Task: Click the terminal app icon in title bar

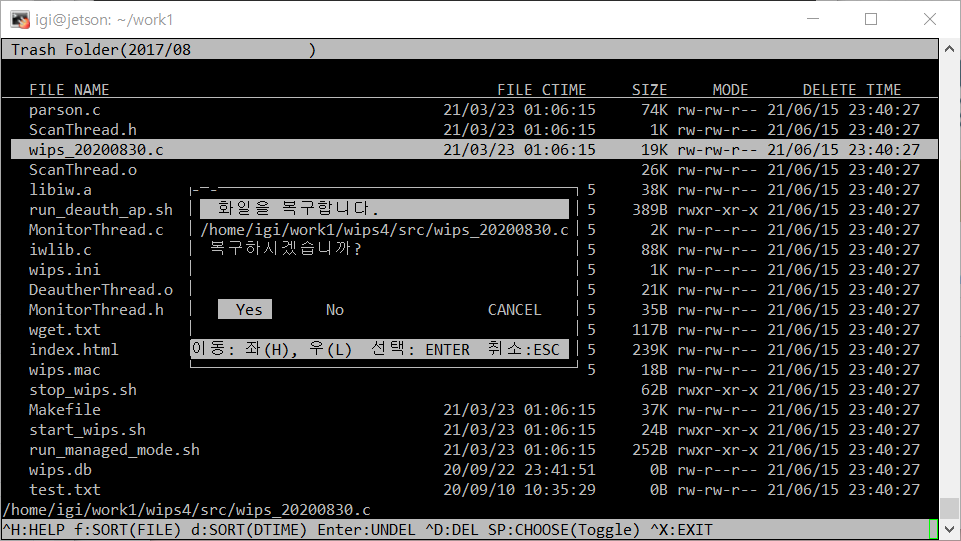Action: (x=20, y=20)
